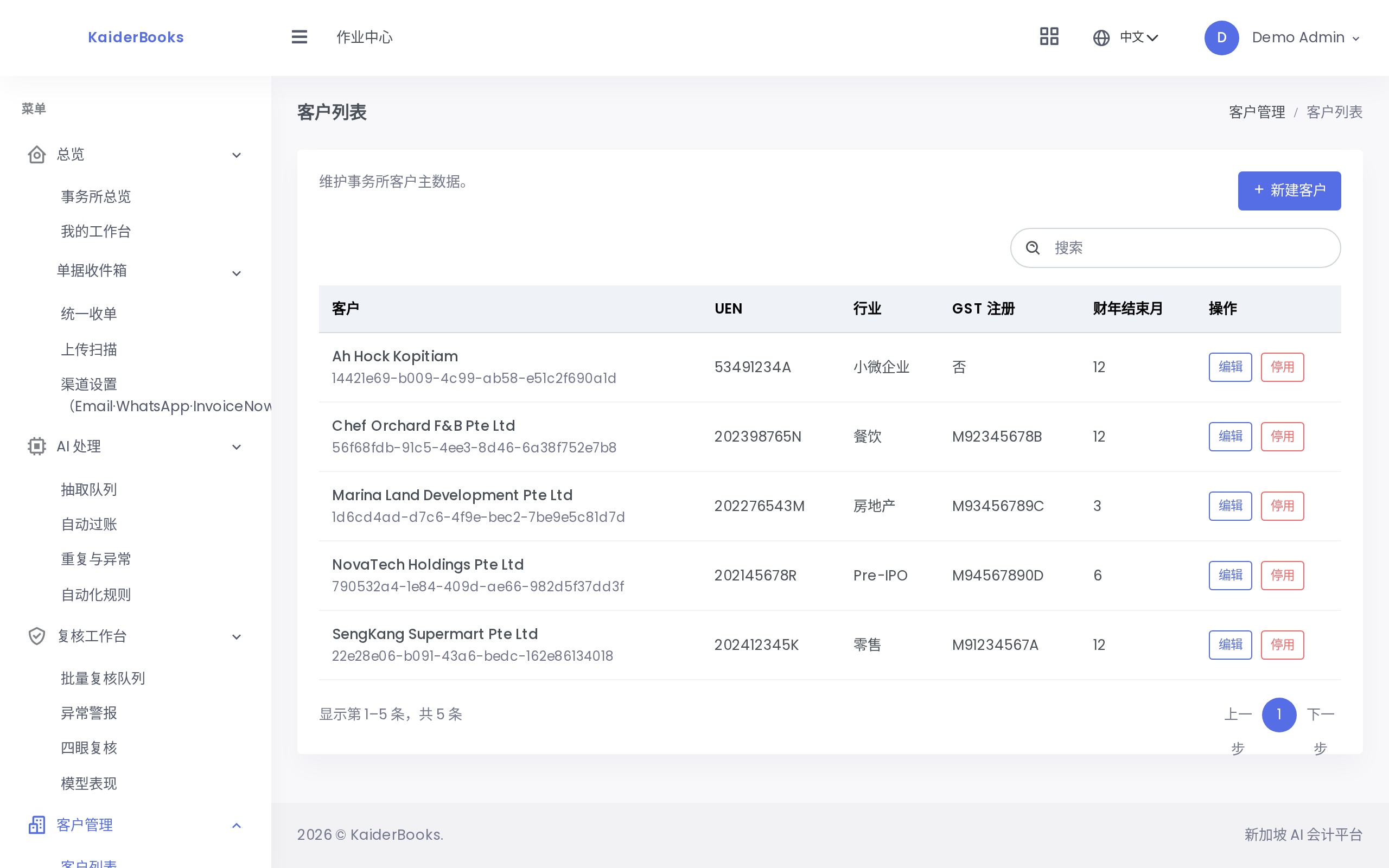The width and height of the screenshot is (1389, 868).
Task: Sort by the 财年结束月 column header
Action: click(x=1128, y=309)
